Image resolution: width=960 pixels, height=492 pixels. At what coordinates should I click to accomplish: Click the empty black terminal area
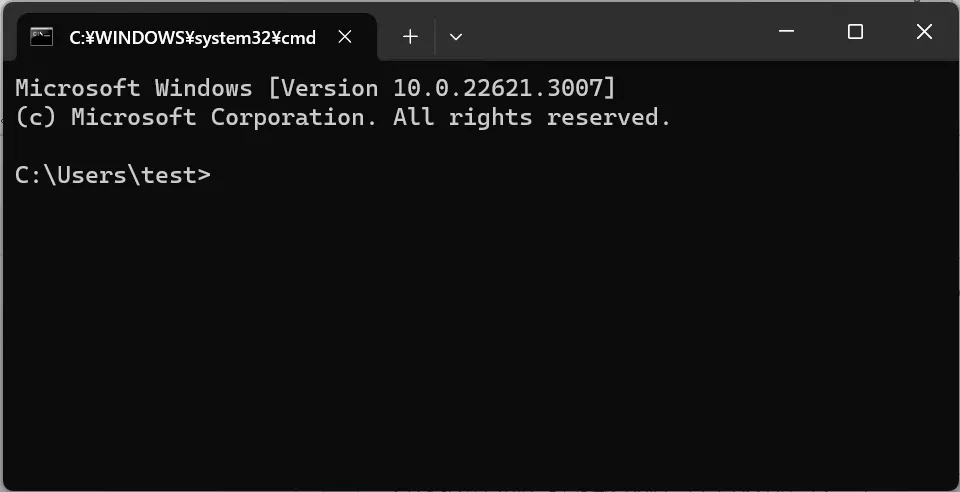pos(480,337)
